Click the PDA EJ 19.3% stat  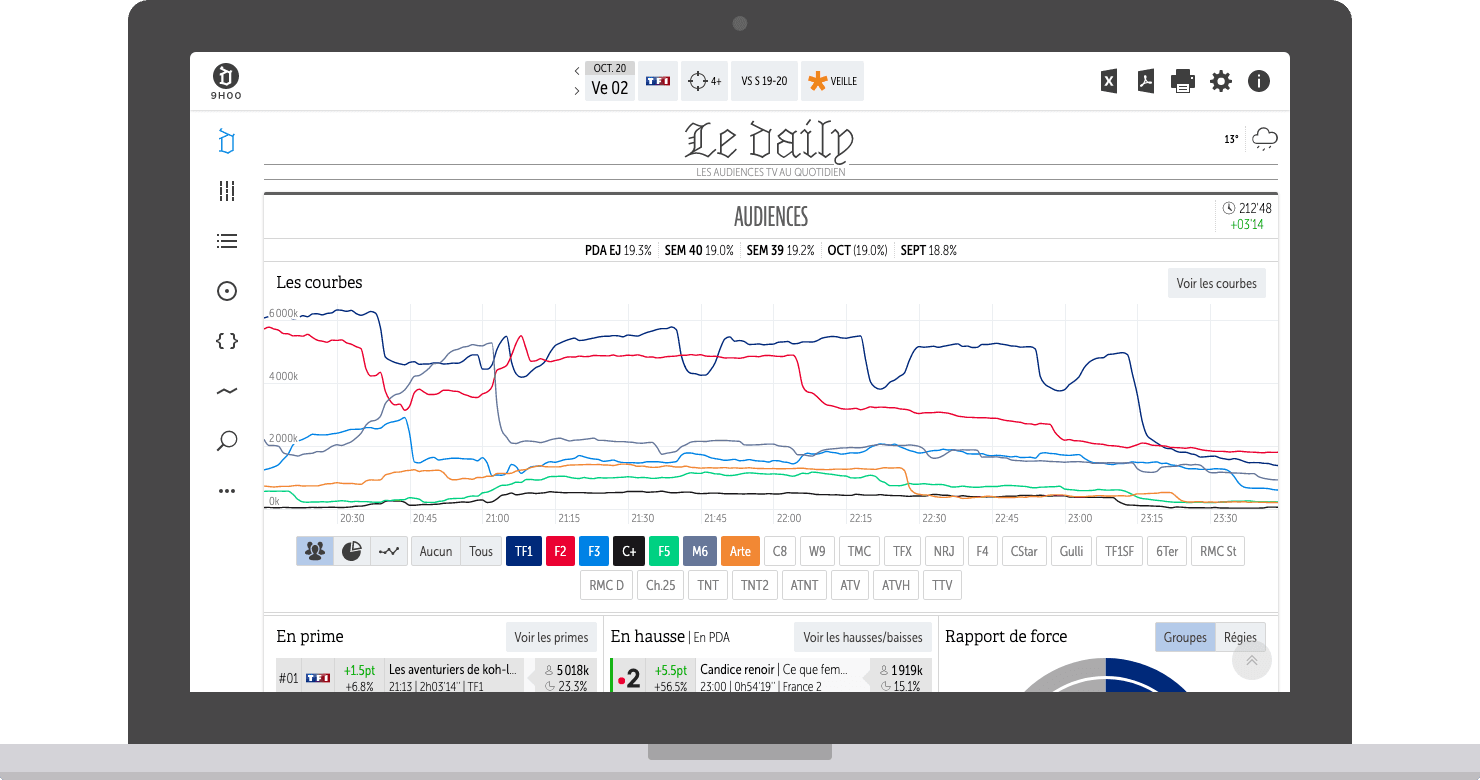618,250
